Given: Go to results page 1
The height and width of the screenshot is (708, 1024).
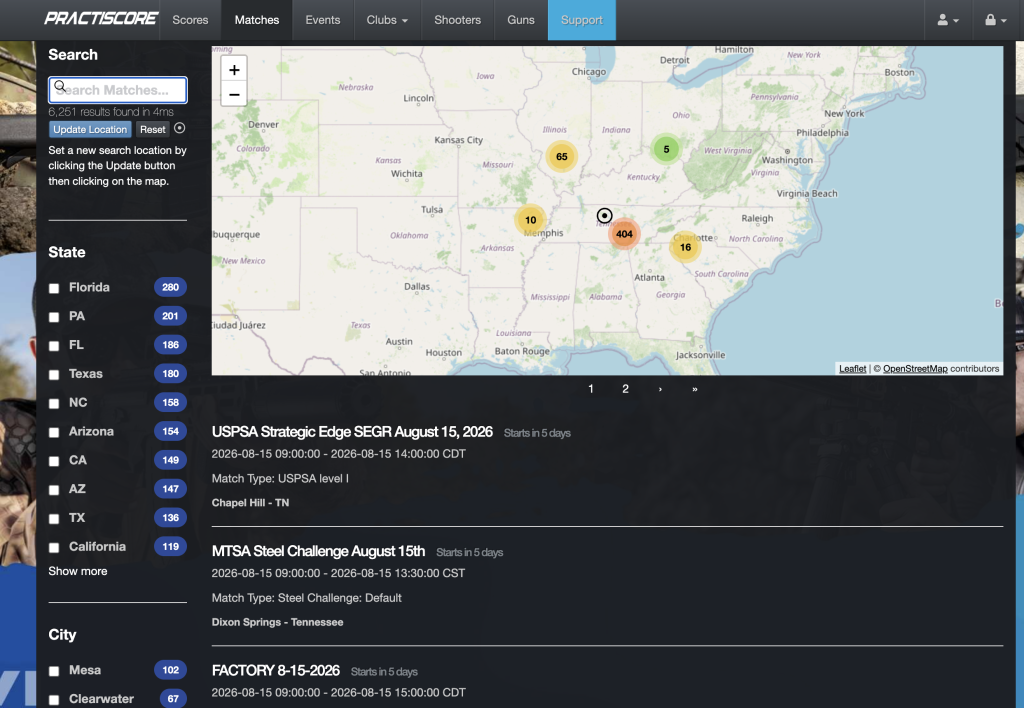Looking at the screenshot, I should point(590,389).
